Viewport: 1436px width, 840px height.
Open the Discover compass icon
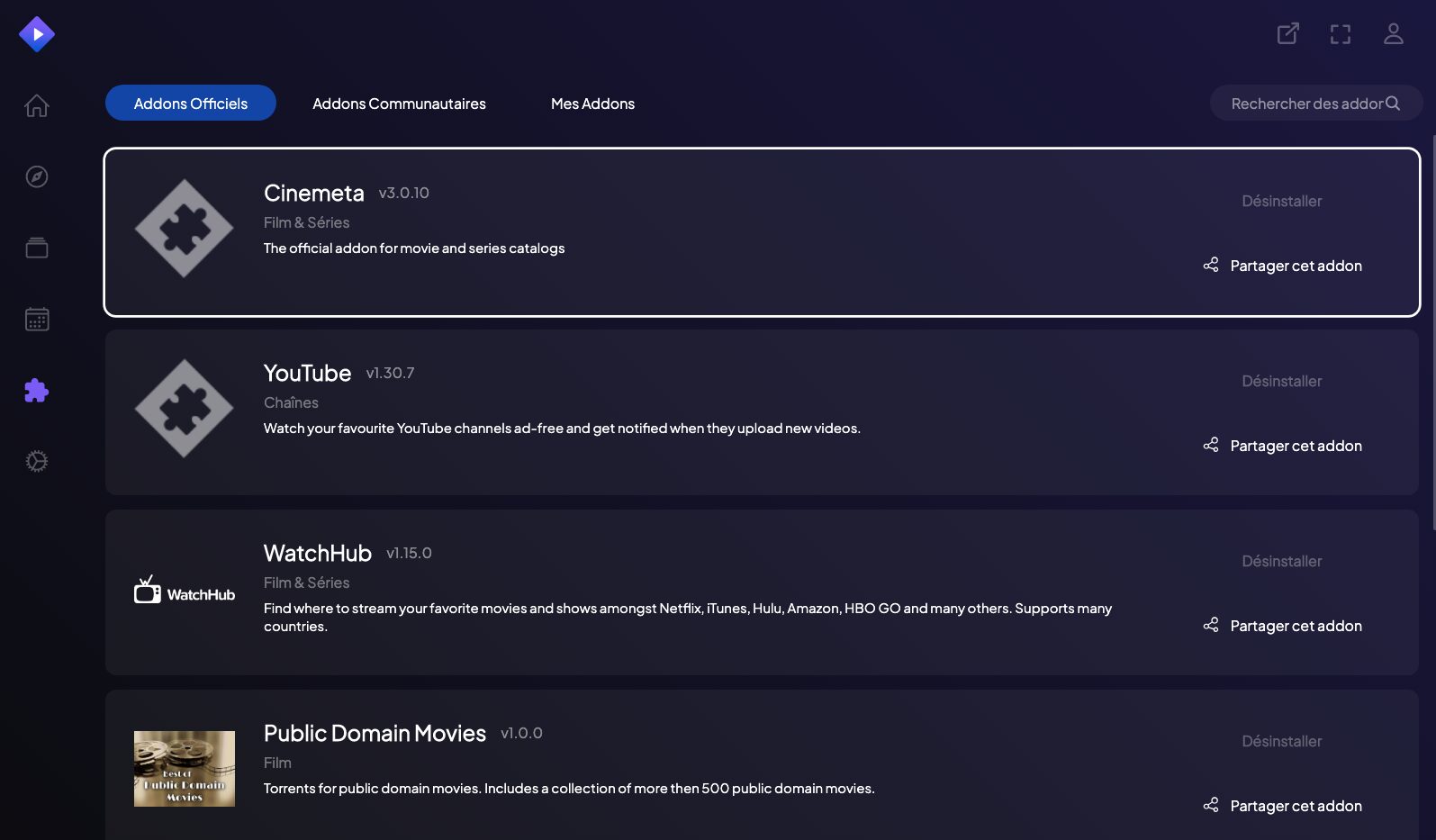(x=37, y=176)
